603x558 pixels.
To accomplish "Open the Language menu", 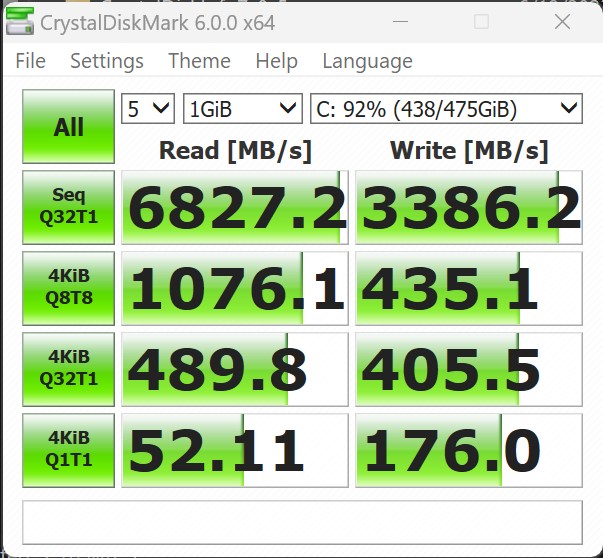I will coord(367,61).
